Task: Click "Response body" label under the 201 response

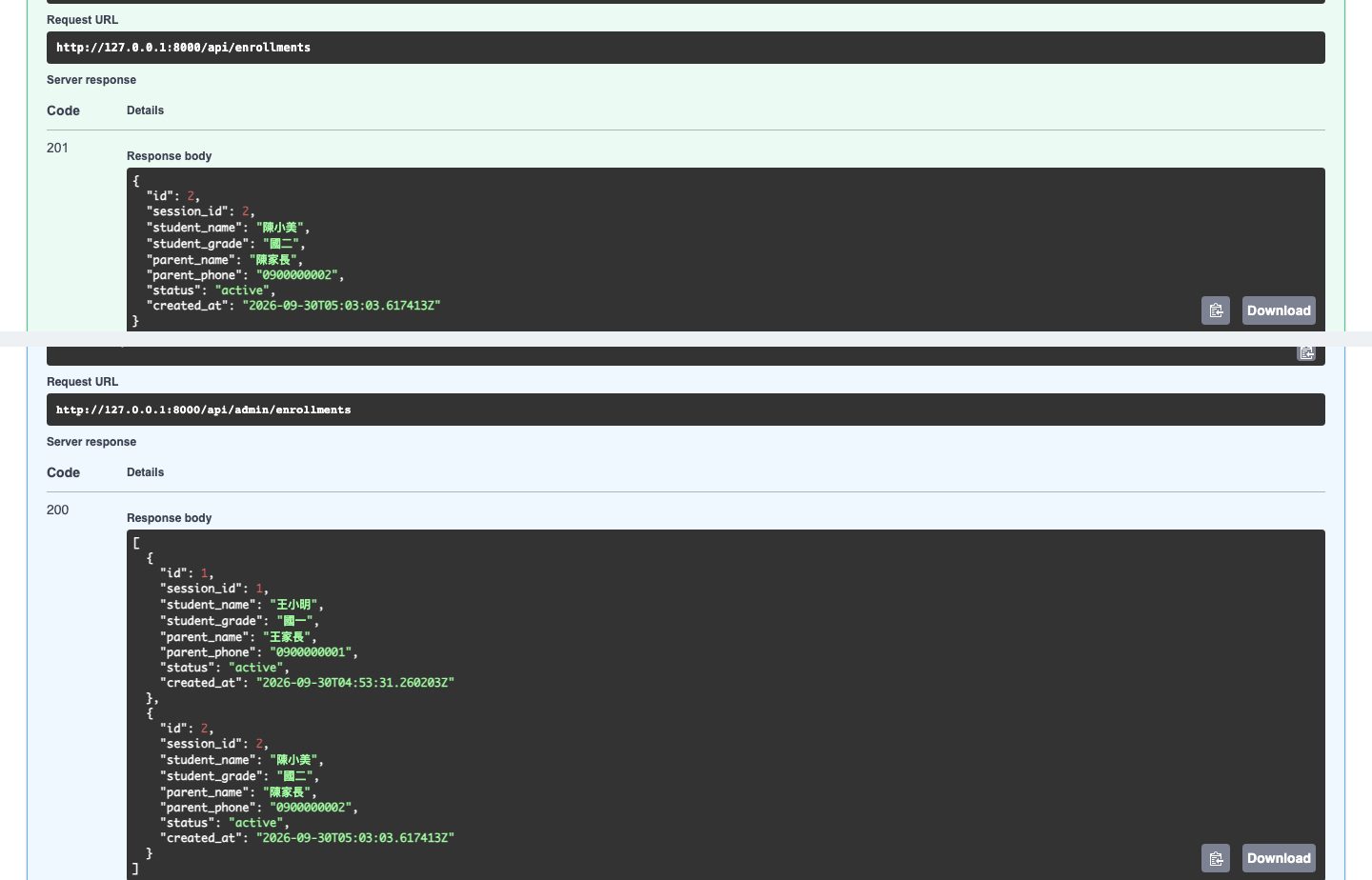Action: tap(170, 156)
